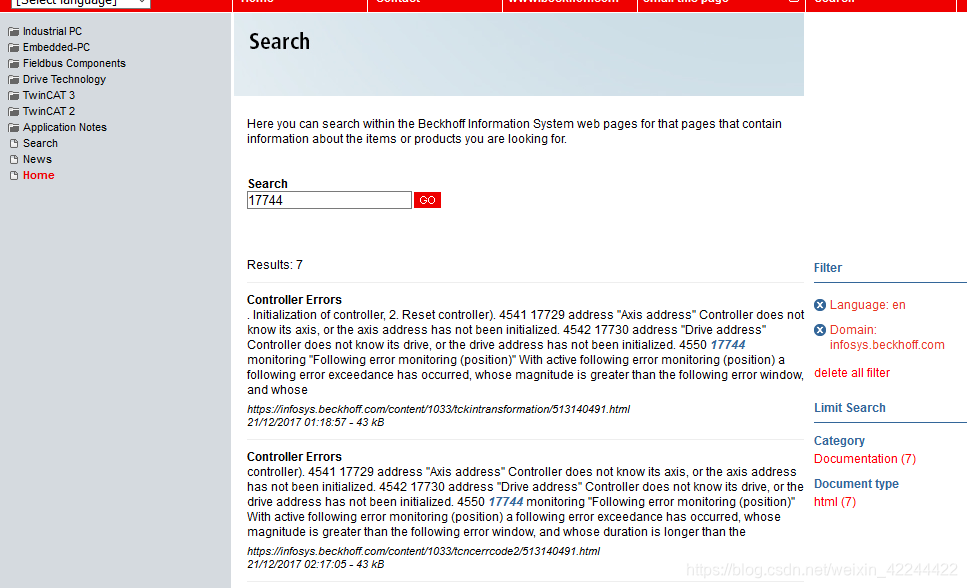Click the tcncerrcode2 result URL

click(x=423, y=551)
